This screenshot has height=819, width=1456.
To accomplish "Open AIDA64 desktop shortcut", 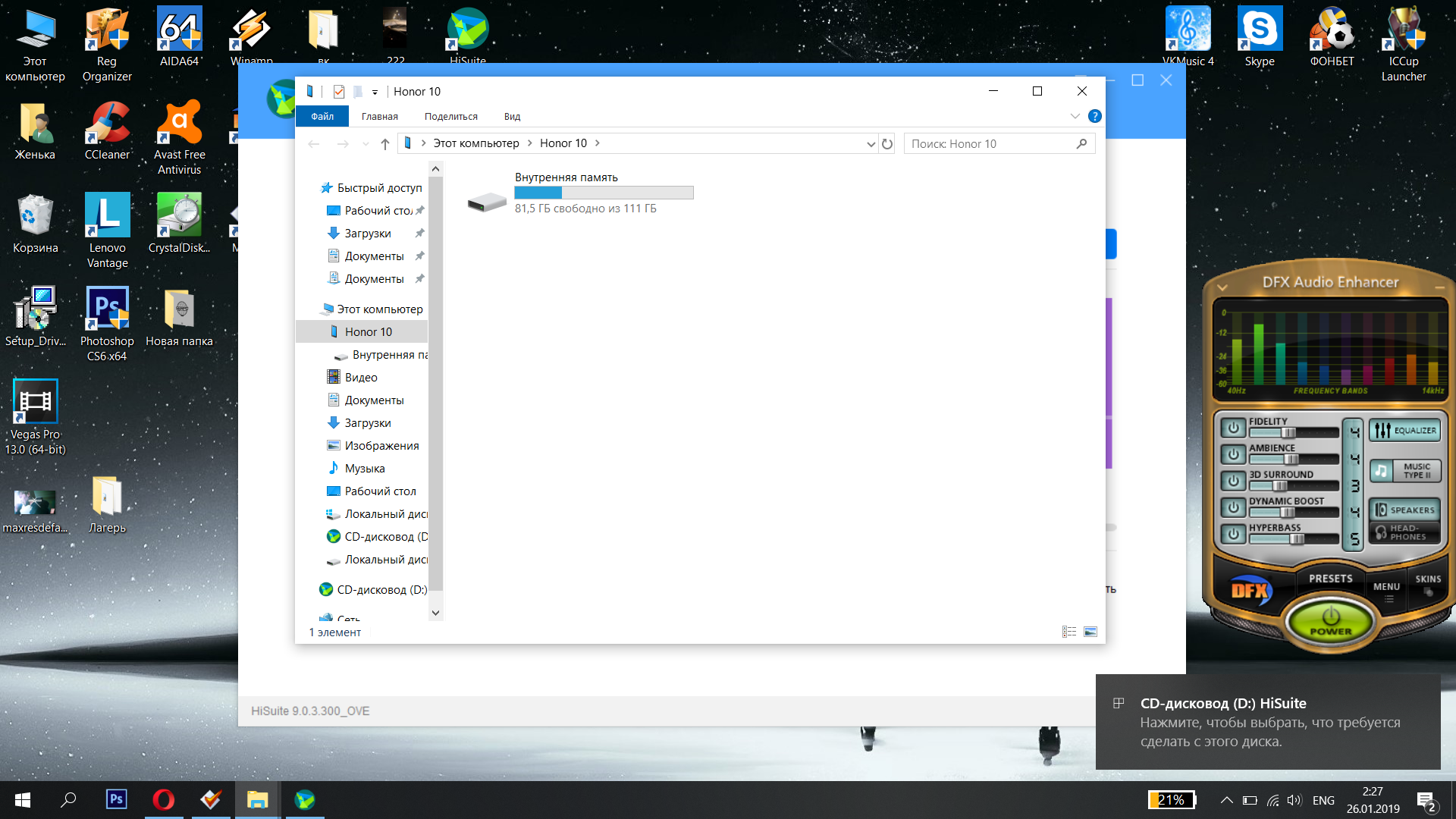I will point(179,36).
